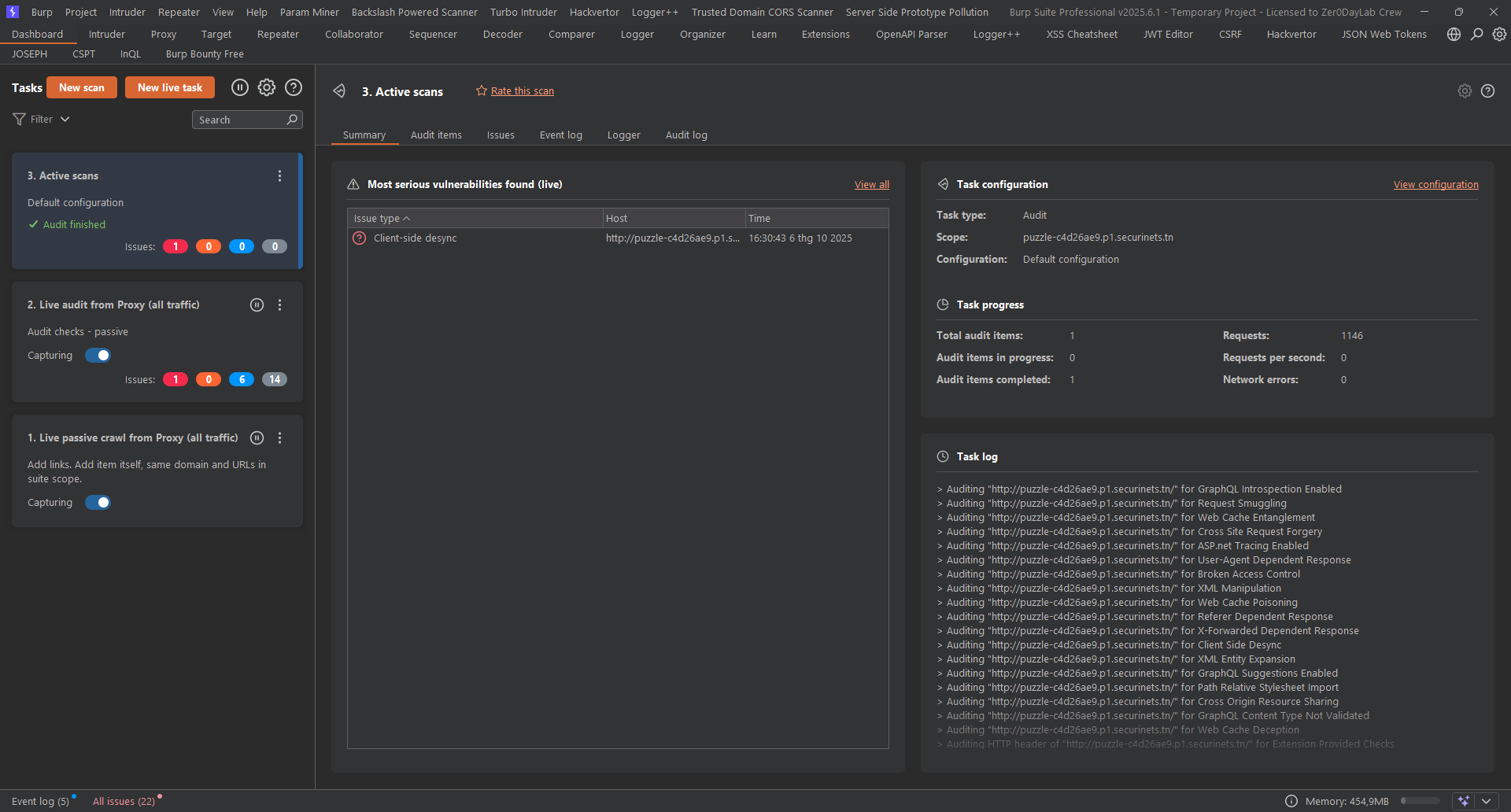Expand the Filter dropdown chevron in Tasks
Image resolution: width=1511 pixels, height=812 pixels.
tap(65, 120)
